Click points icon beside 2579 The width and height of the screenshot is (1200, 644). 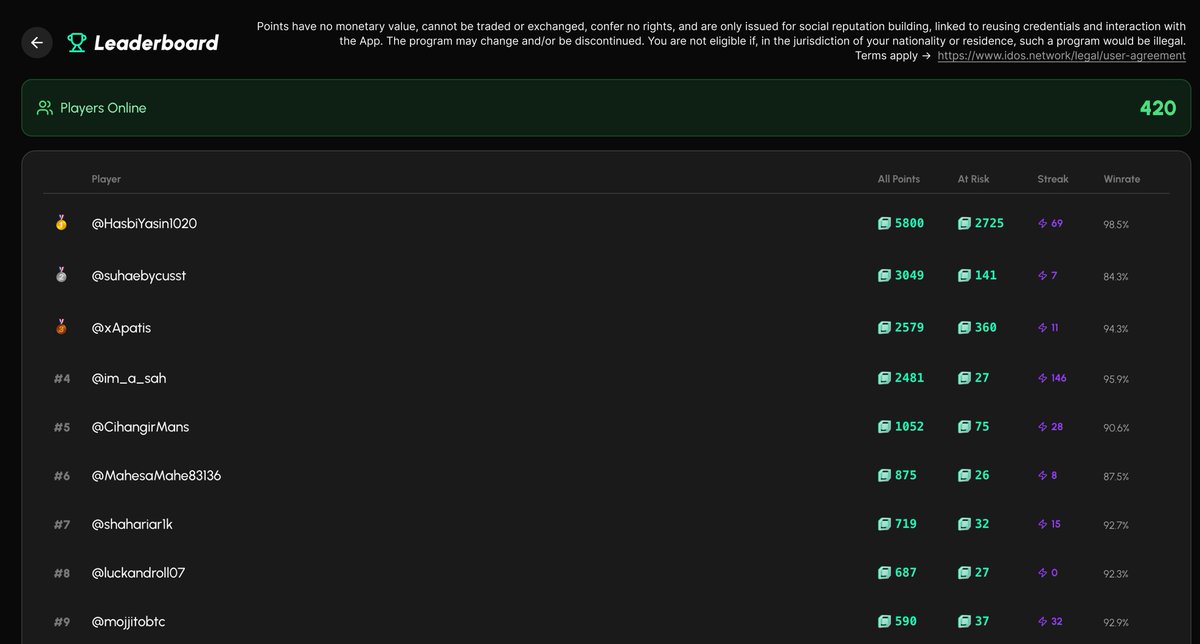coord(884,327)
